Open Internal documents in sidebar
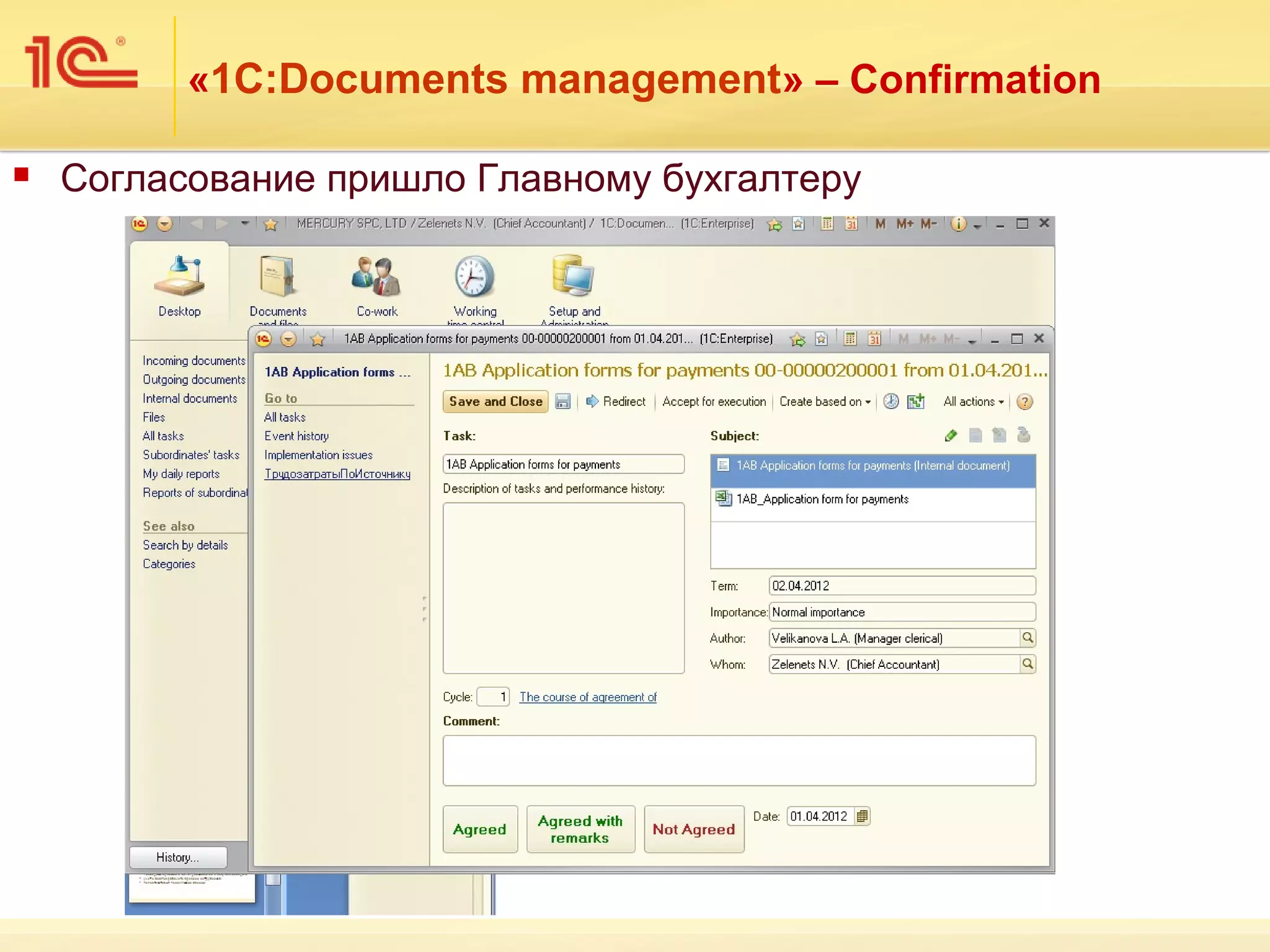Screen dimensions: 1270x952 pos(190,399)
